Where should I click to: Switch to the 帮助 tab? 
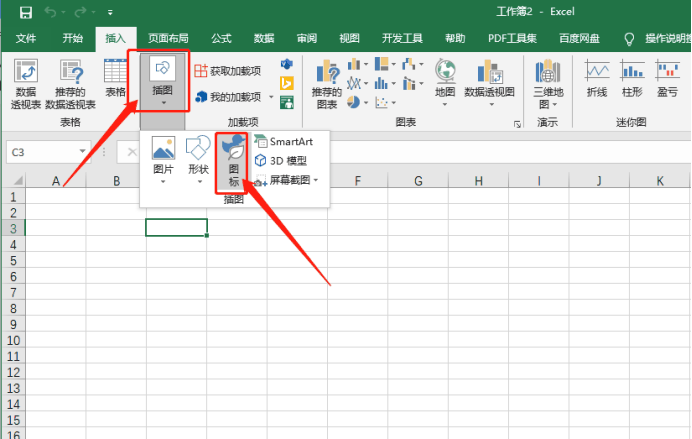click(455, 39)
